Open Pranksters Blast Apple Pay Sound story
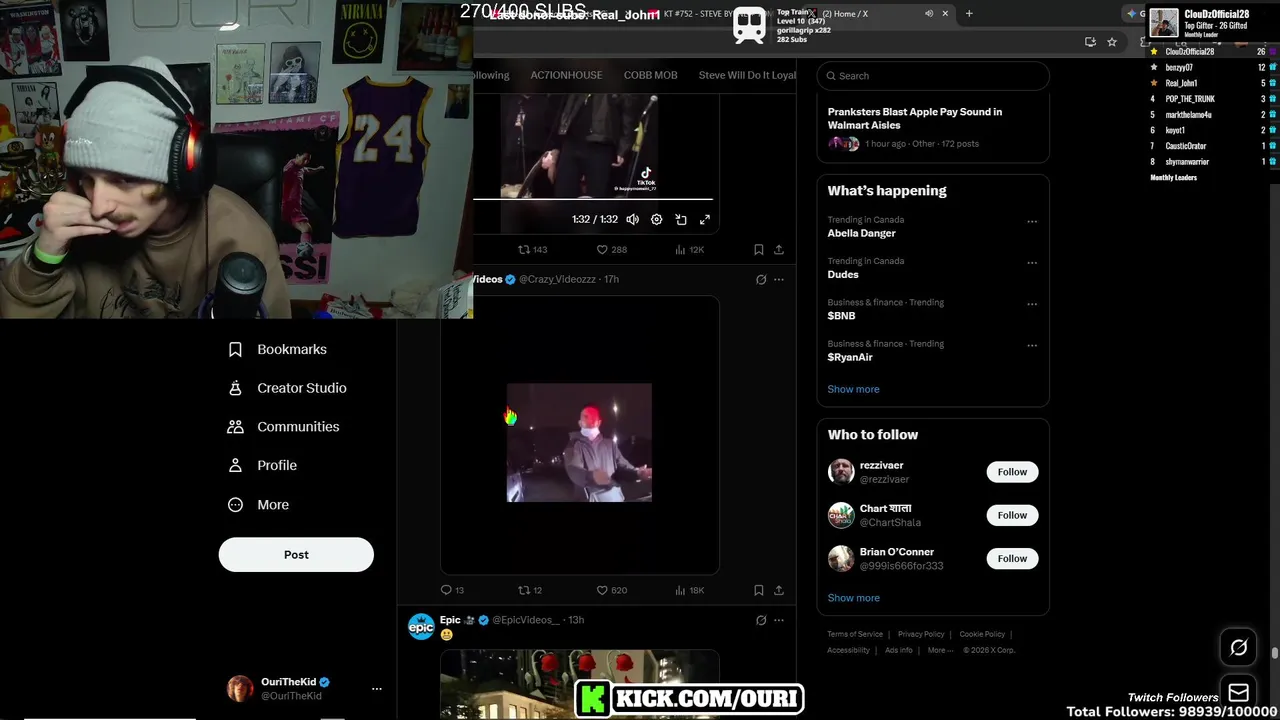This screenshot has height=720, width=1280. pyautogui.click(x=914, y=118)
